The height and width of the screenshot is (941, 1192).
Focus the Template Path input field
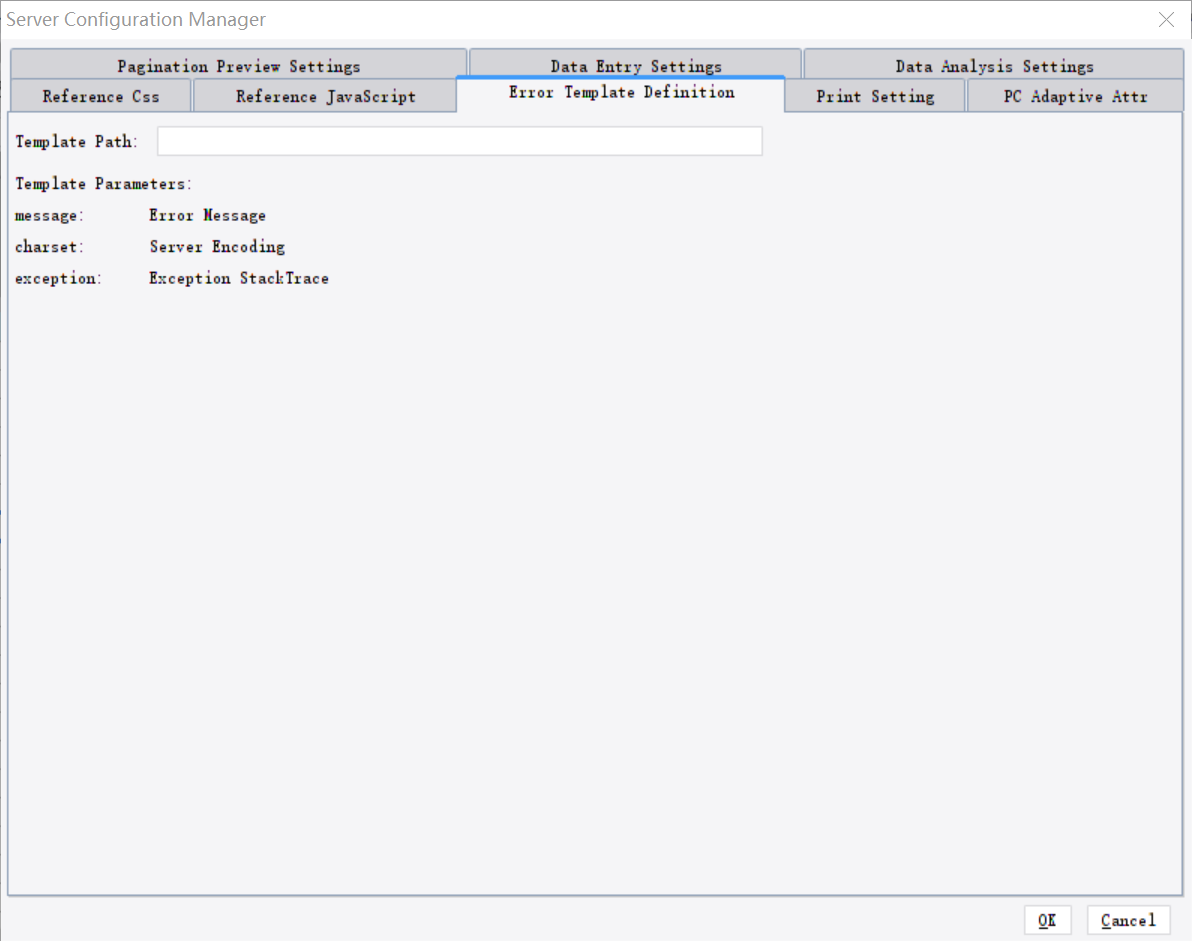[460, 141]
